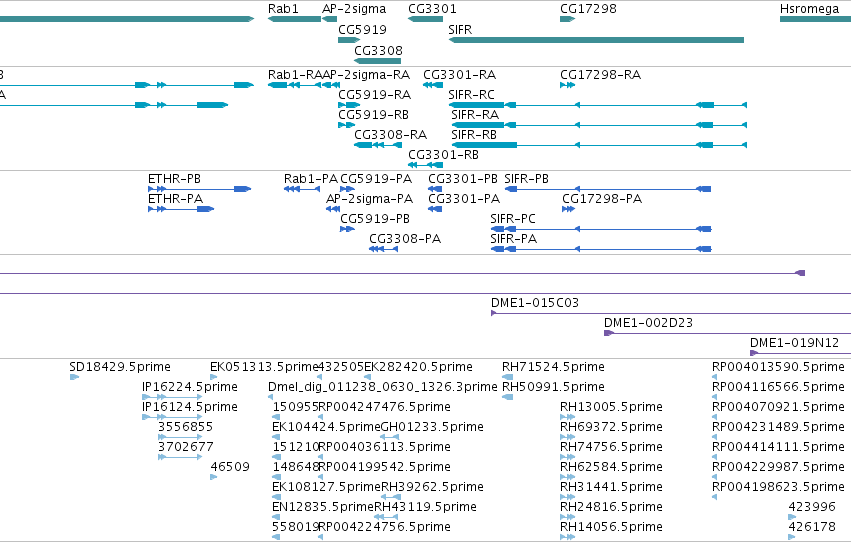The height and width of the screenshot is (542, 851).
Task: Select the Hsromega gene label
Action: (809, 9)
